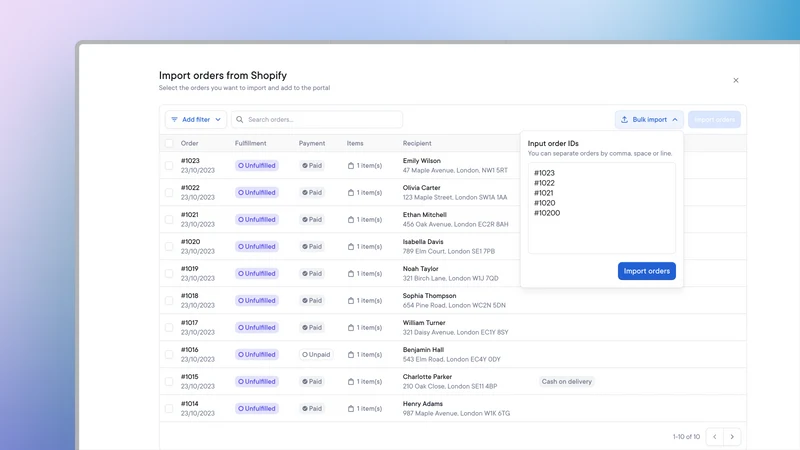This screenshot has width=800, height=450.
Task: Select the checkbox for order #1017
Action: pos(169,328)
